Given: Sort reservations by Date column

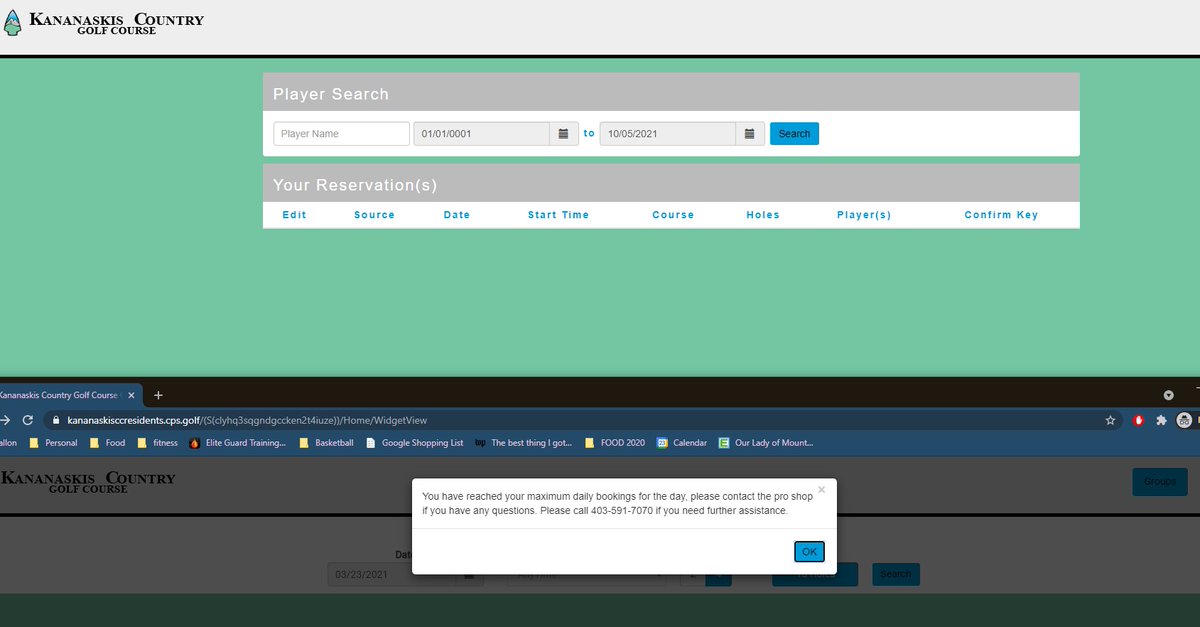Looking at the screenshot, I should tap(457, 215).
